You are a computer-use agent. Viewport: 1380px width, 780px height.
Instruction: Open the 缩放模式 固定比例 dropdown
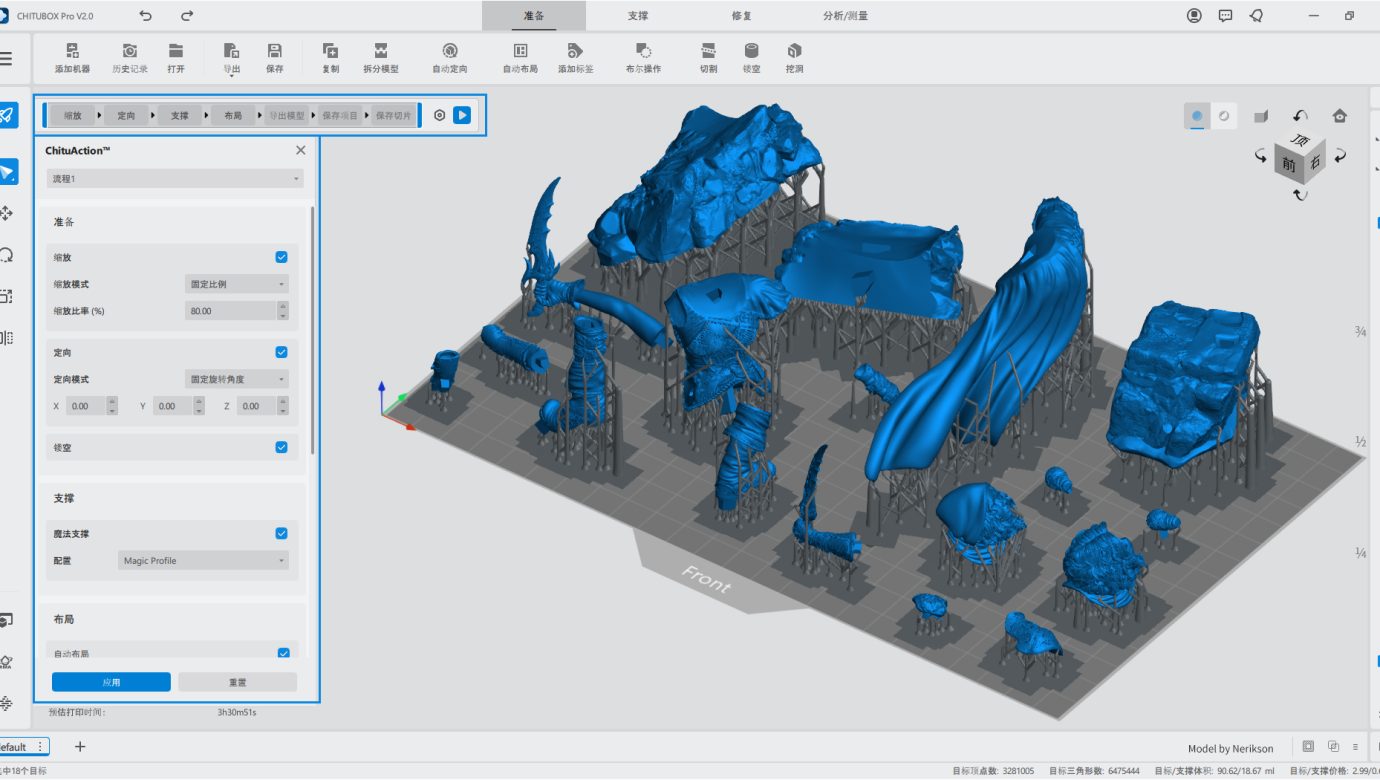click(237, 284)
